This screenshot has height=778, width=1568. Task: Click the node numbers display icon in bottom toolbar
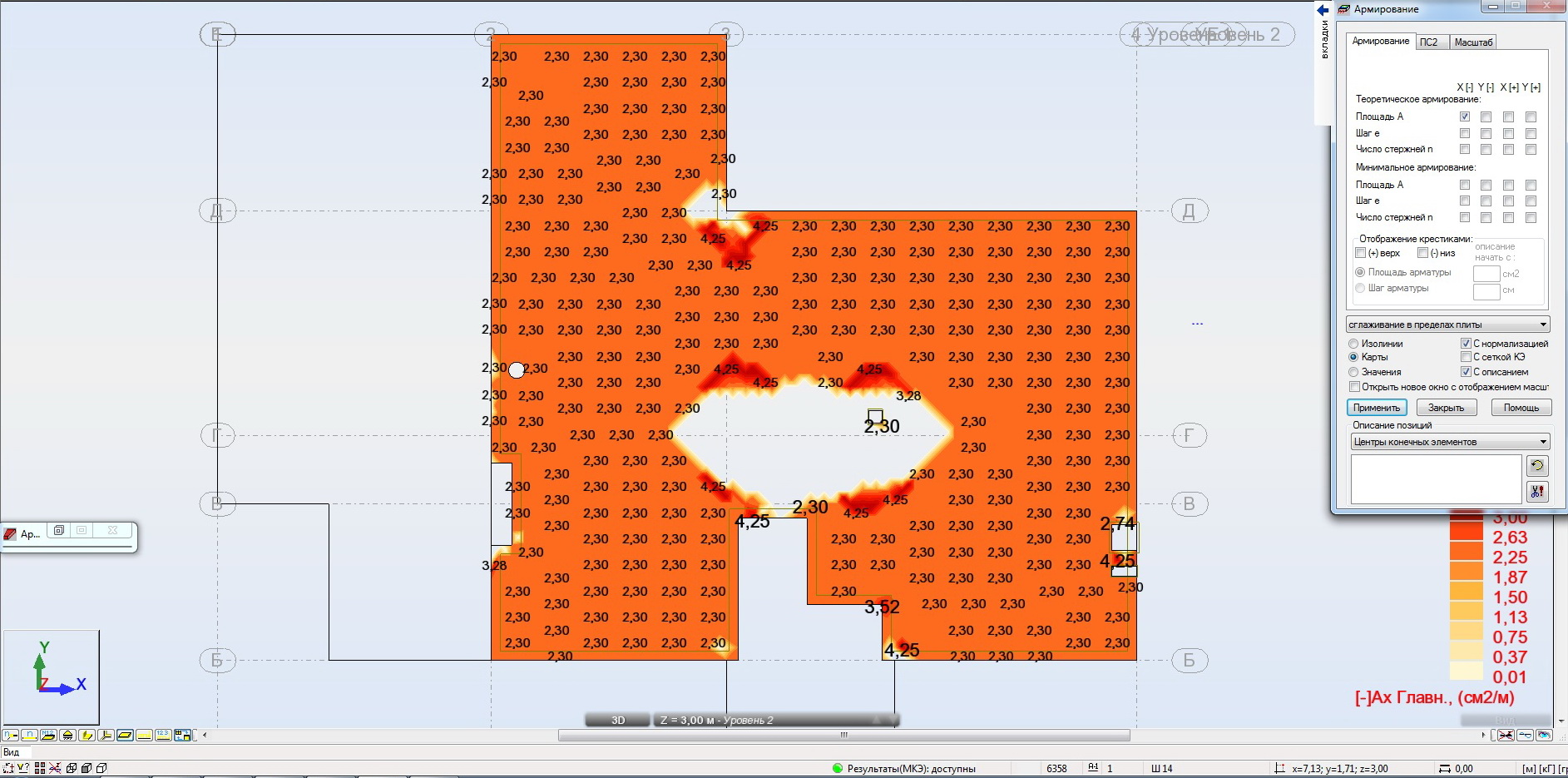click(x=10, y=735)
